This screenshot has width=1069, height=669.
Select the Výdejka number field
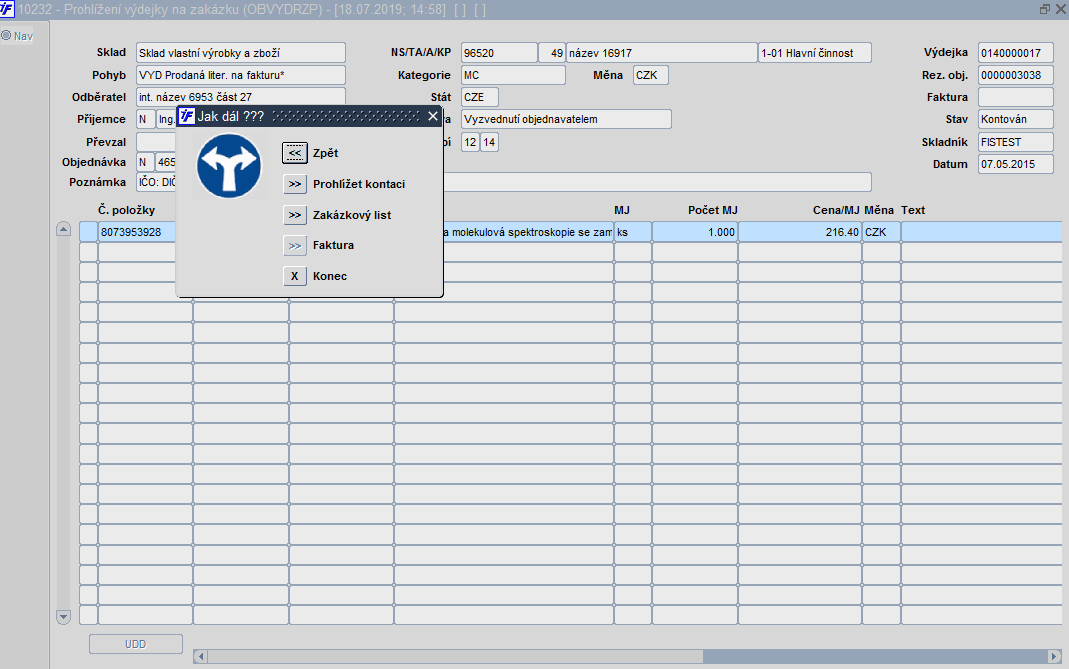1015,53
